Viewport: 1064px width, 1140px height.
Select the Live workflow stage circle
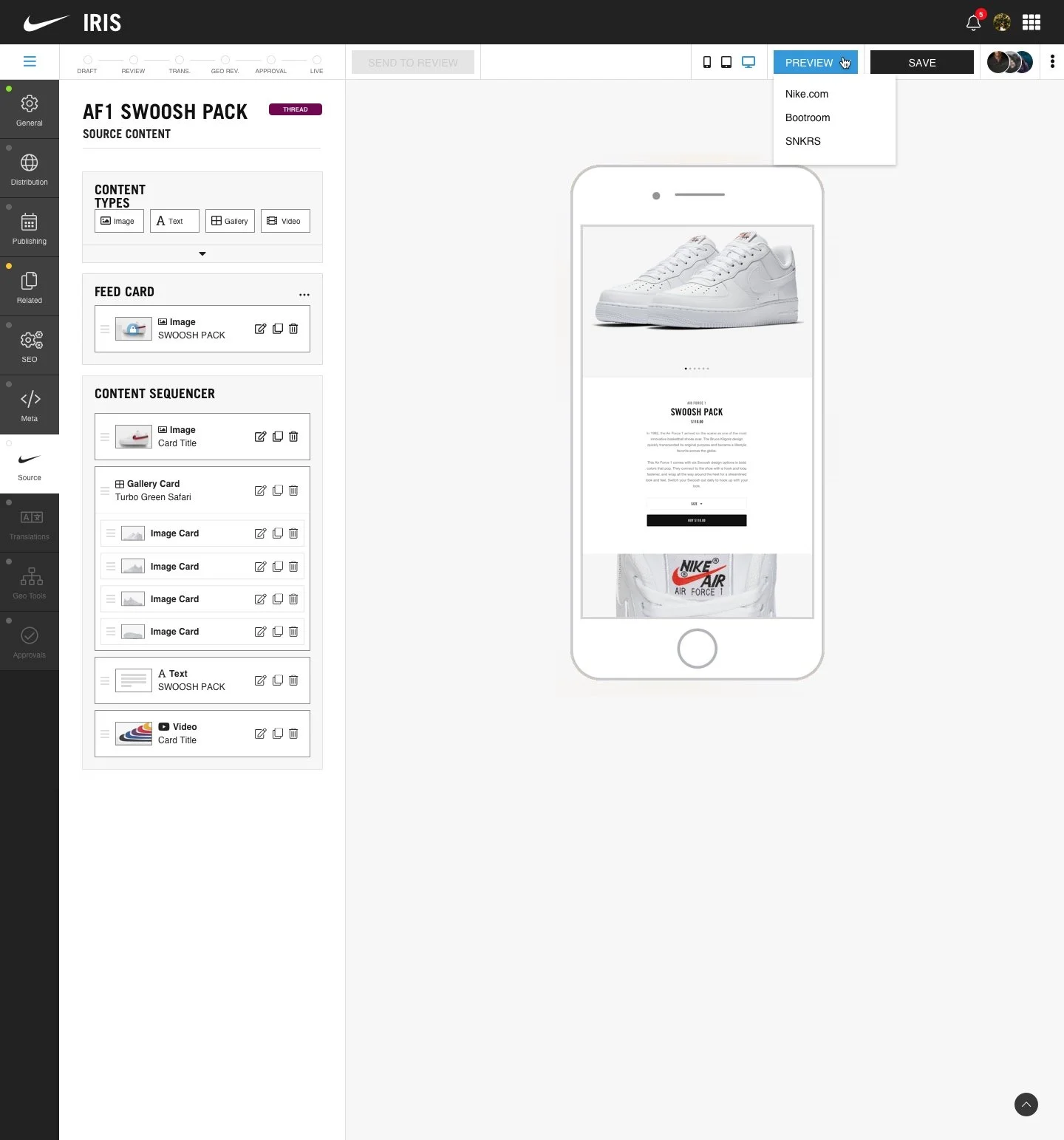click(x=316, y=60)
